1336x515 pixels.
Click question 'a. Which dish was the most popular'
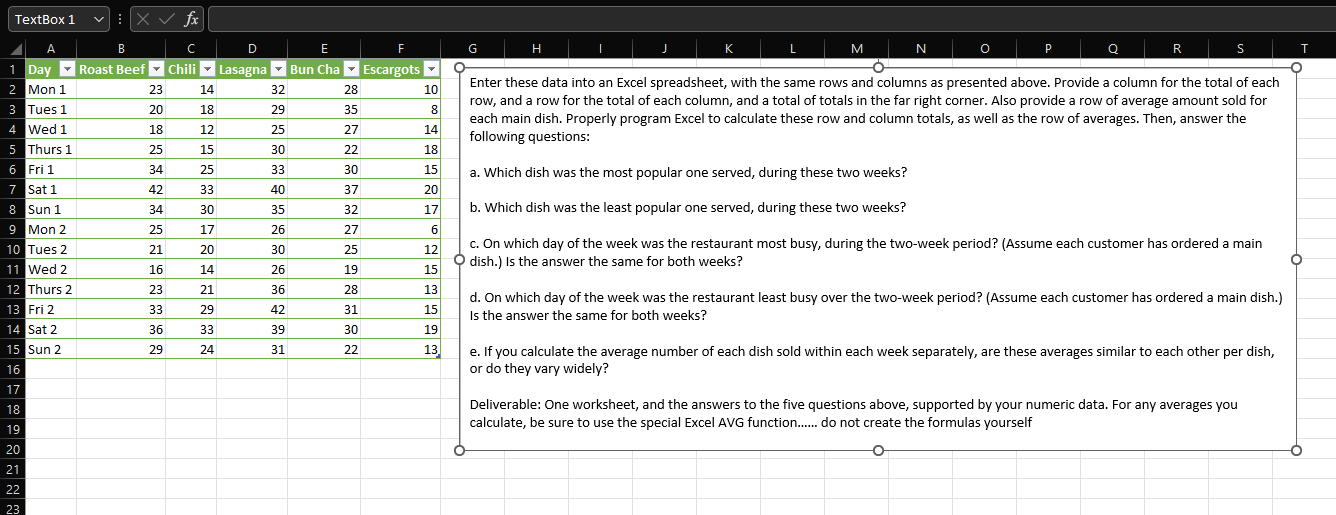(x=688, y=172)
